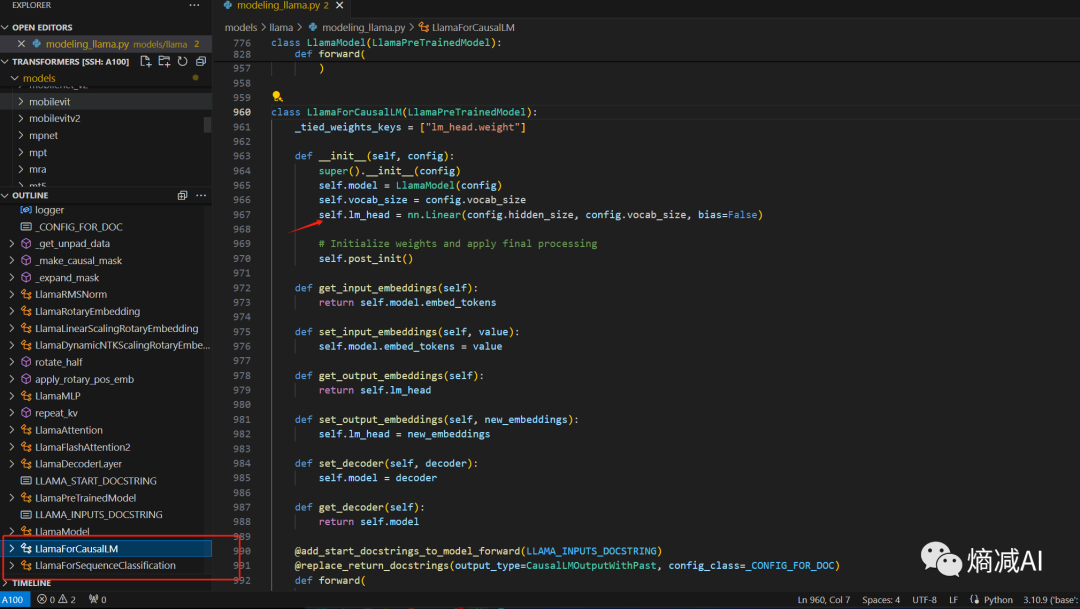Click the A100 remote host status indicator
1080x609 pixels.
pyautogui.click(x=14, y=599)
